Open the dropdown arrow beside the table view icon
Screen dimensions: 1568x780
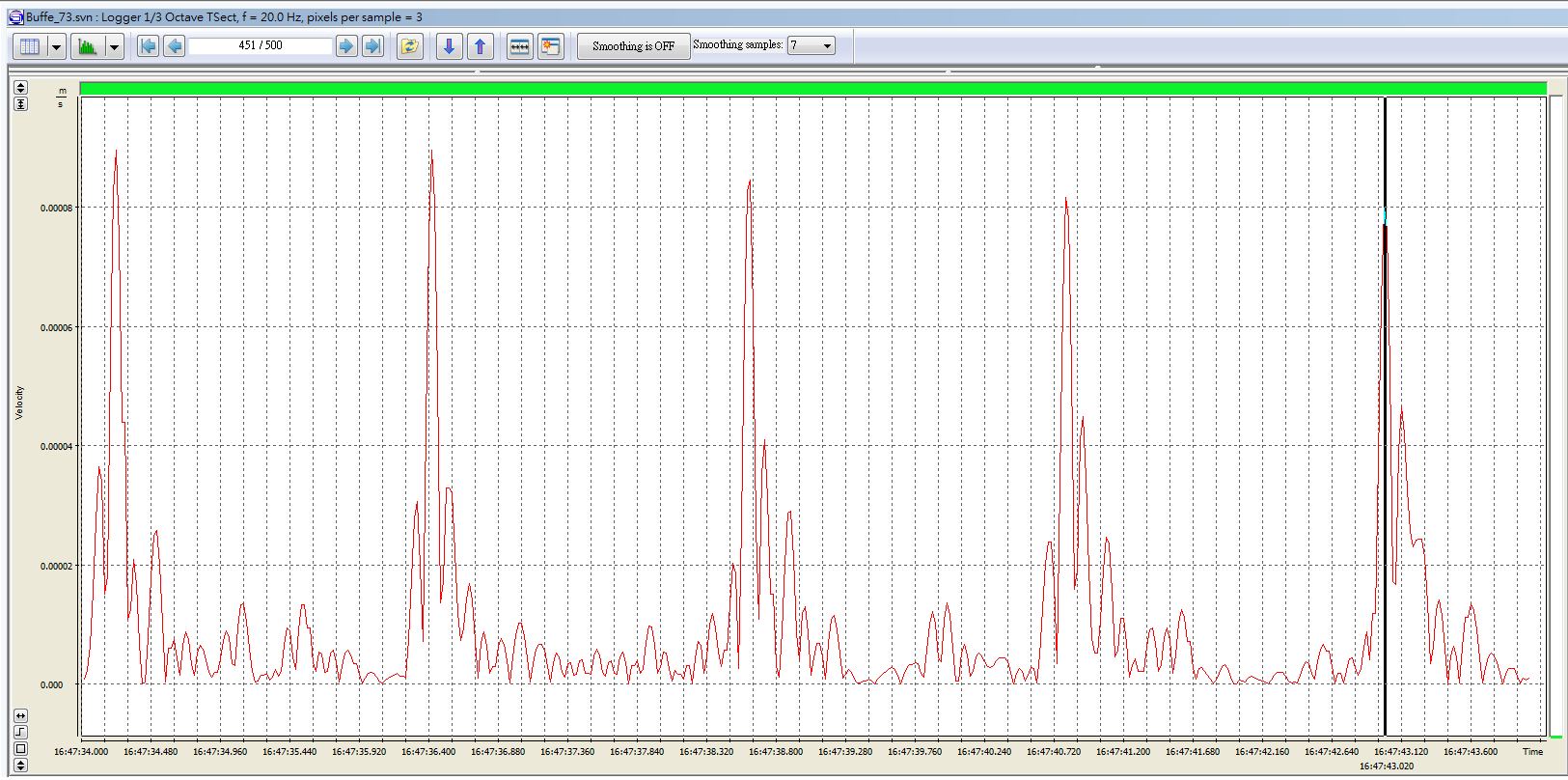56,46
